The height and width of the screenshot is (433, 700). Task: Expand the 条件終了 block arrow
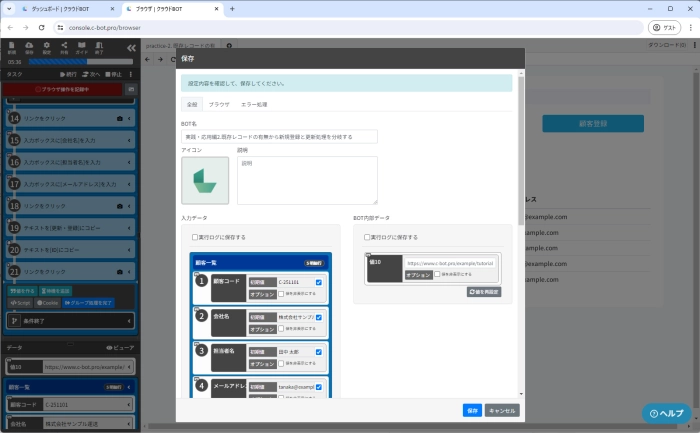pos(130,320)
